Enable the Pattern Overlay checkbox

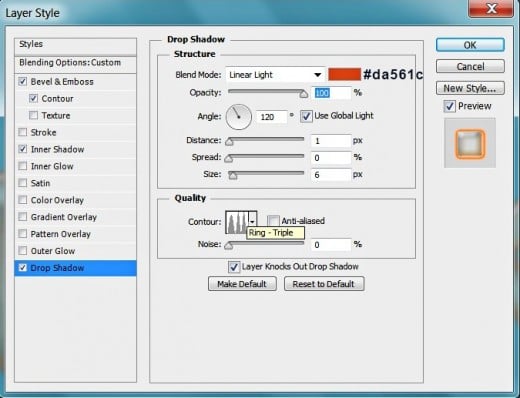23,234
